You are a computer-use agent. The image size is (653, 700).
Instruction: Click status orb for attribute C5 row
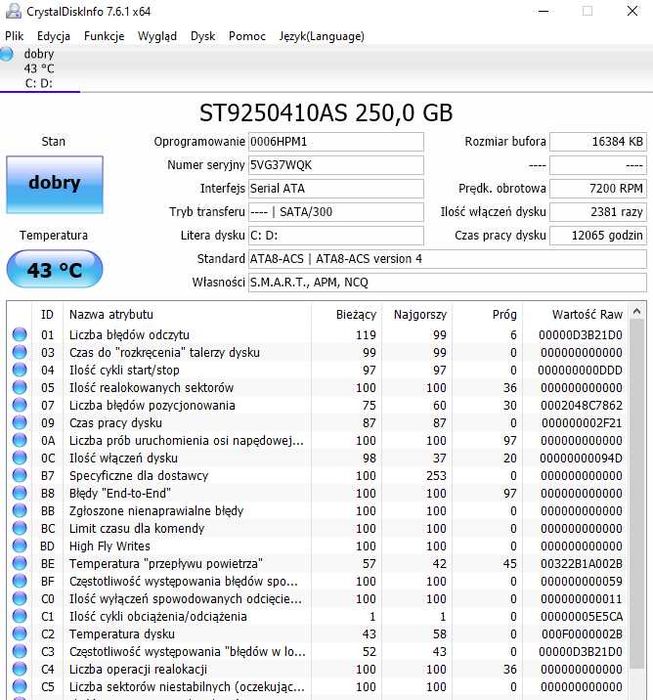point(19,686)
